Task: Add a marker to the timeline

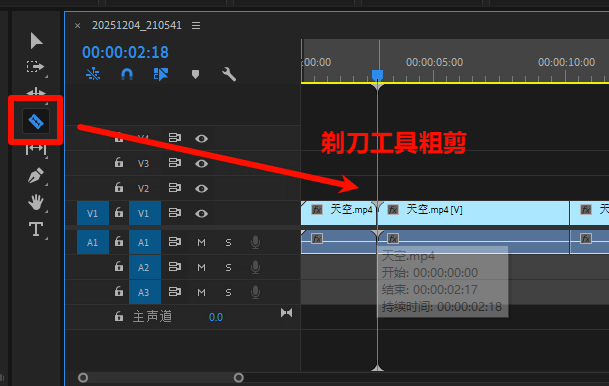Action: click(195, 74)
